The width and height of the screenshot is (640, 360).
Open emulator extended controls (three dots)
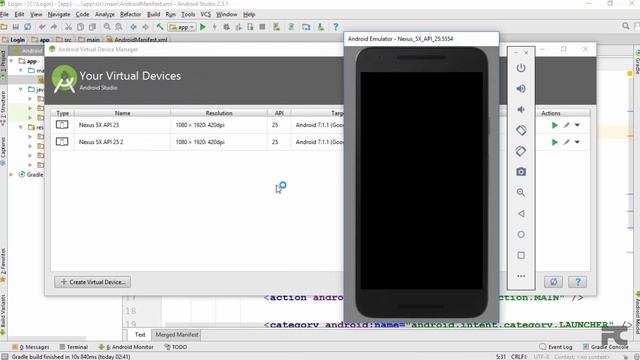521,276
